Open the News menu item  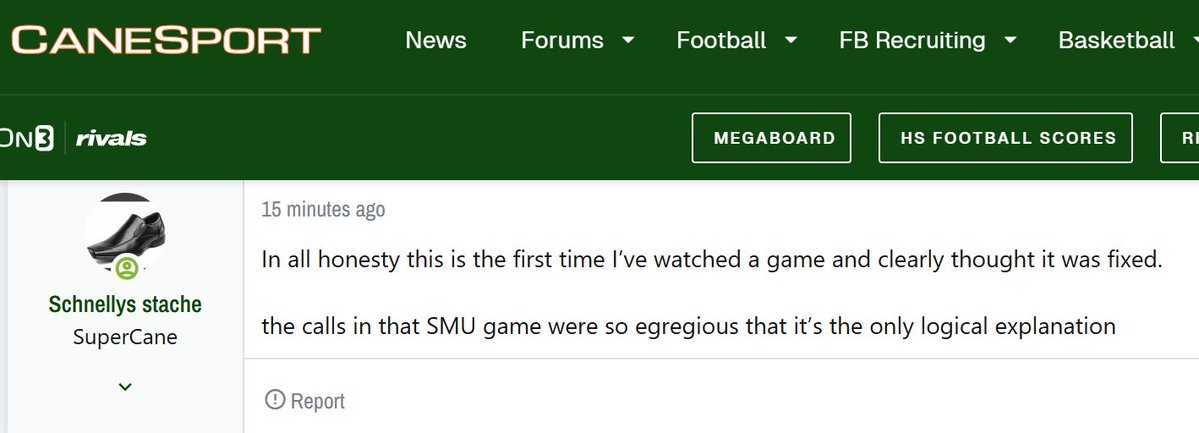436,41
